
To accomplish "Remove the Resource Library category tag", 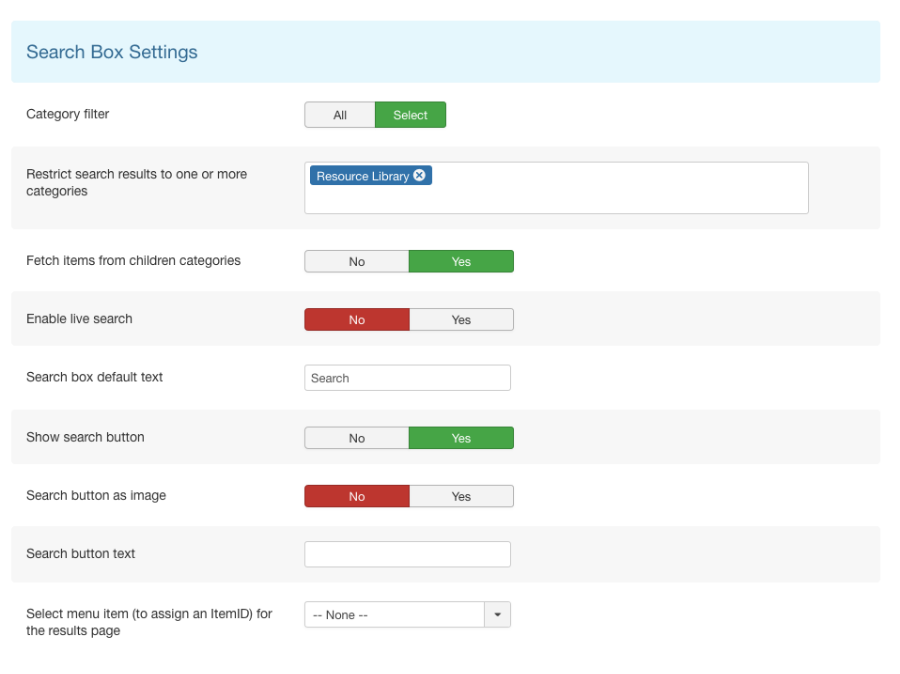I will (420, 175).
